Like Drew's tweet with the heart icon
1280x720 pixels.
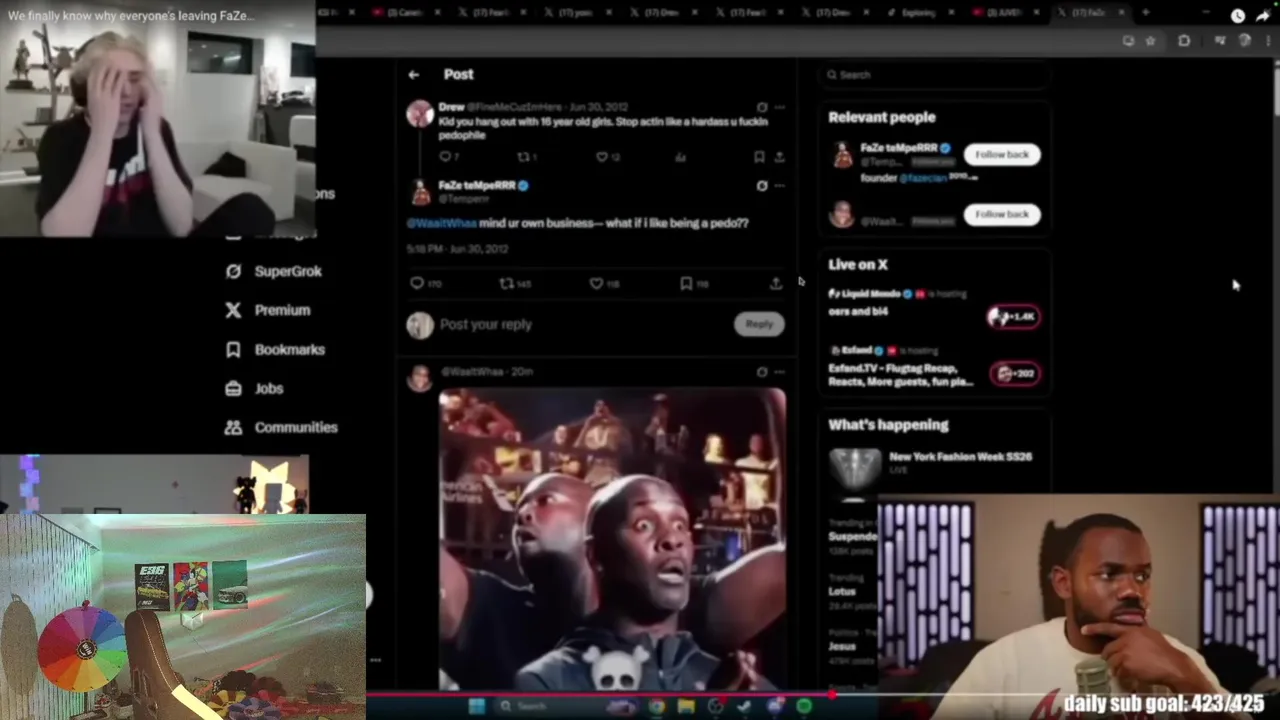pos(602,156)
